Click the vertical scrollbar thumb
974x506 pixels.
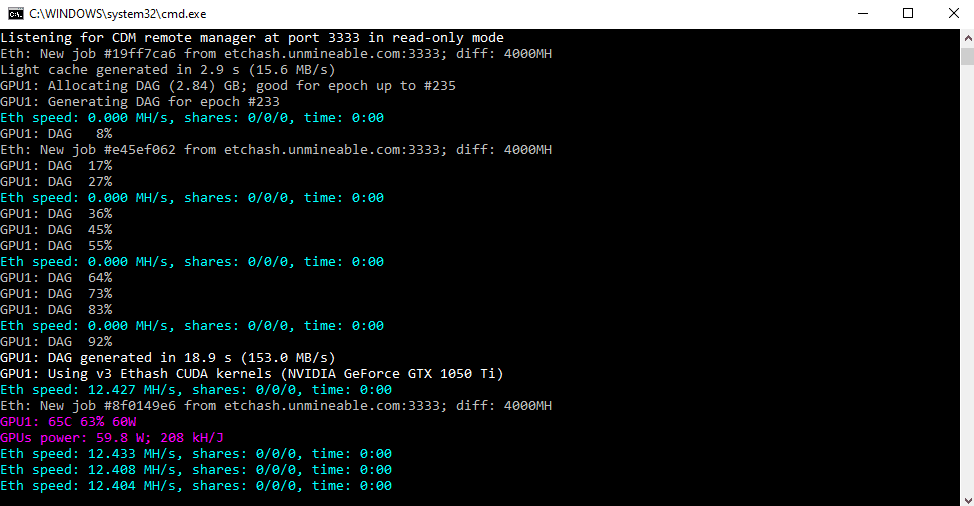965,56
